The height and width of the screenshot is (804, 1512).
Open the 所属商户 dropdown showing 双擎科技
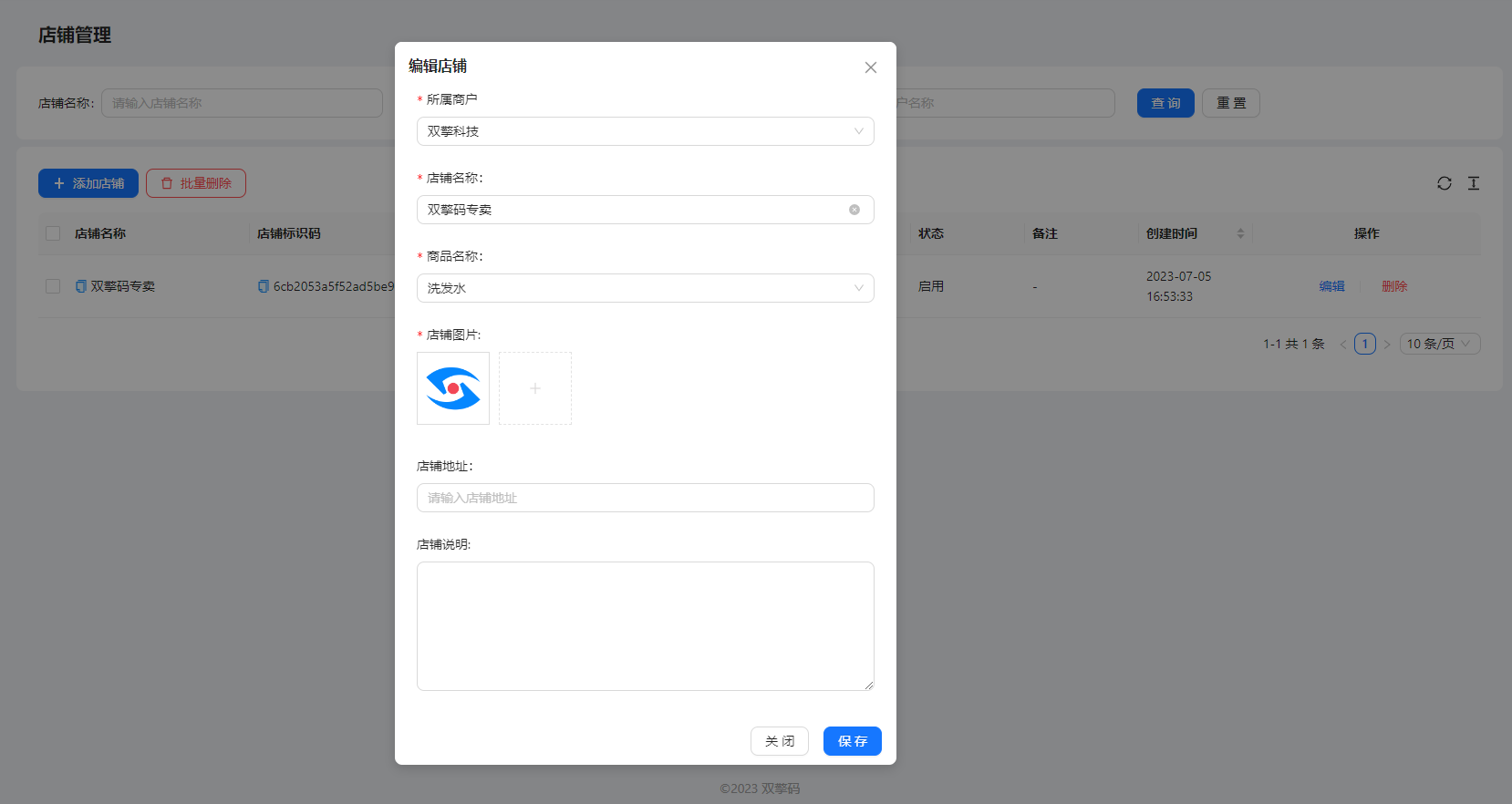pos(646,131)
